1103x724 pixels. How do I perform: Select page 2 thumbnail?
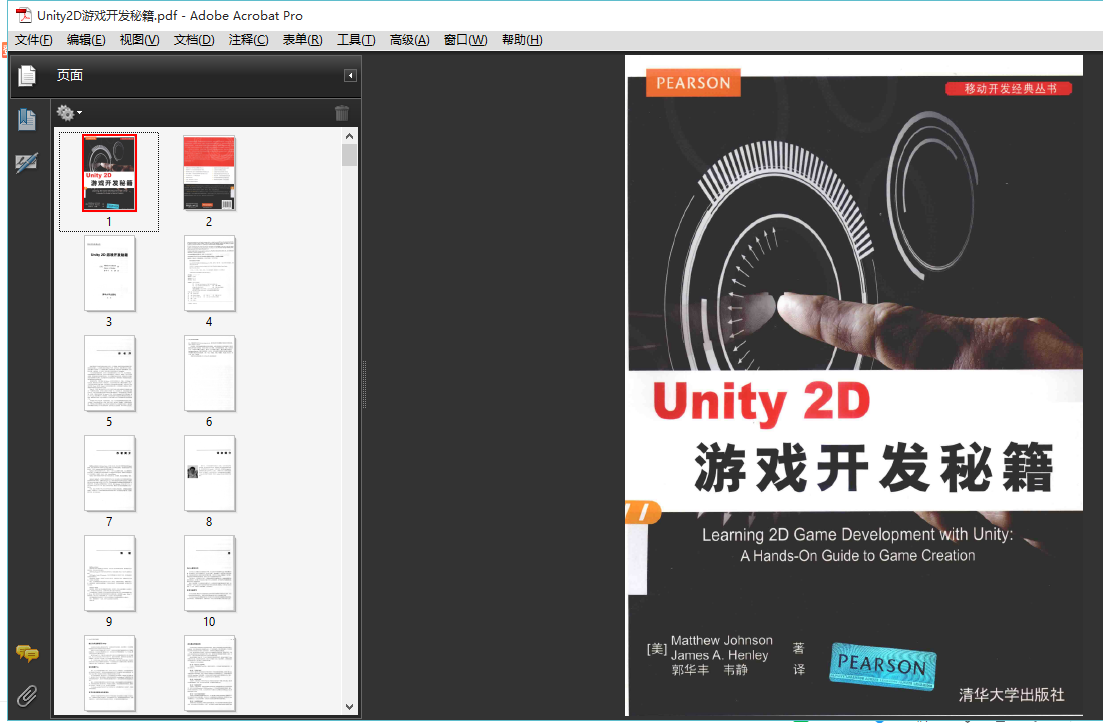209,173
